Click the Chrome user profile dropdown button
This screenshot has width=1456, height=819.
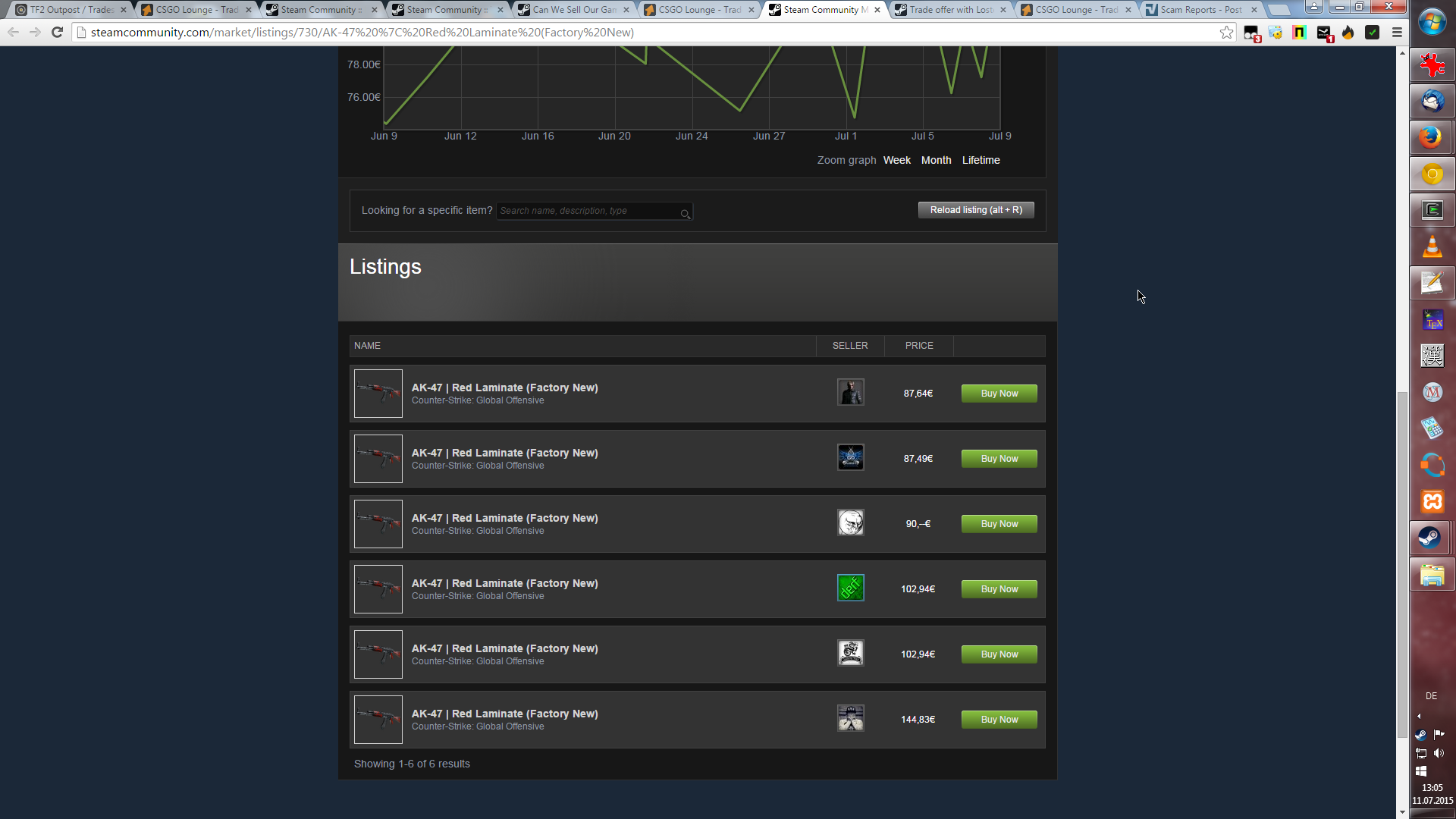(x=1314, y=7)
